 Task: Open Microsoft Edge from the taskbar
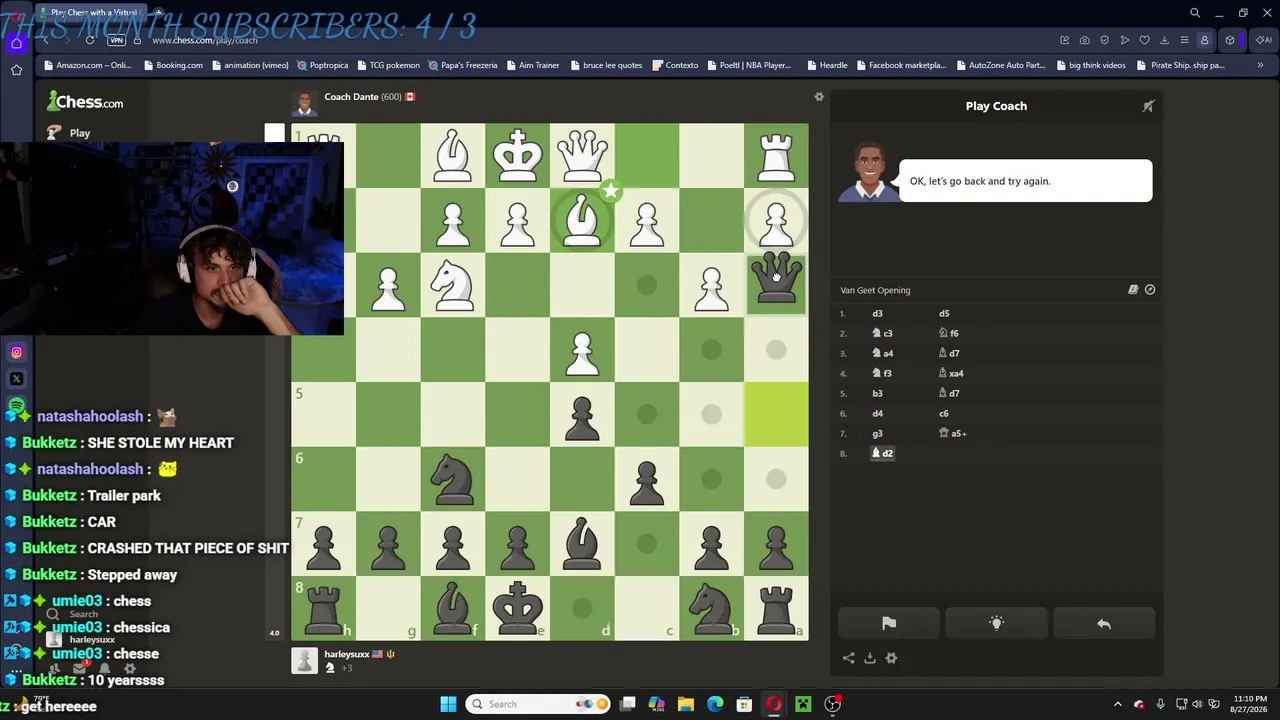715,704
